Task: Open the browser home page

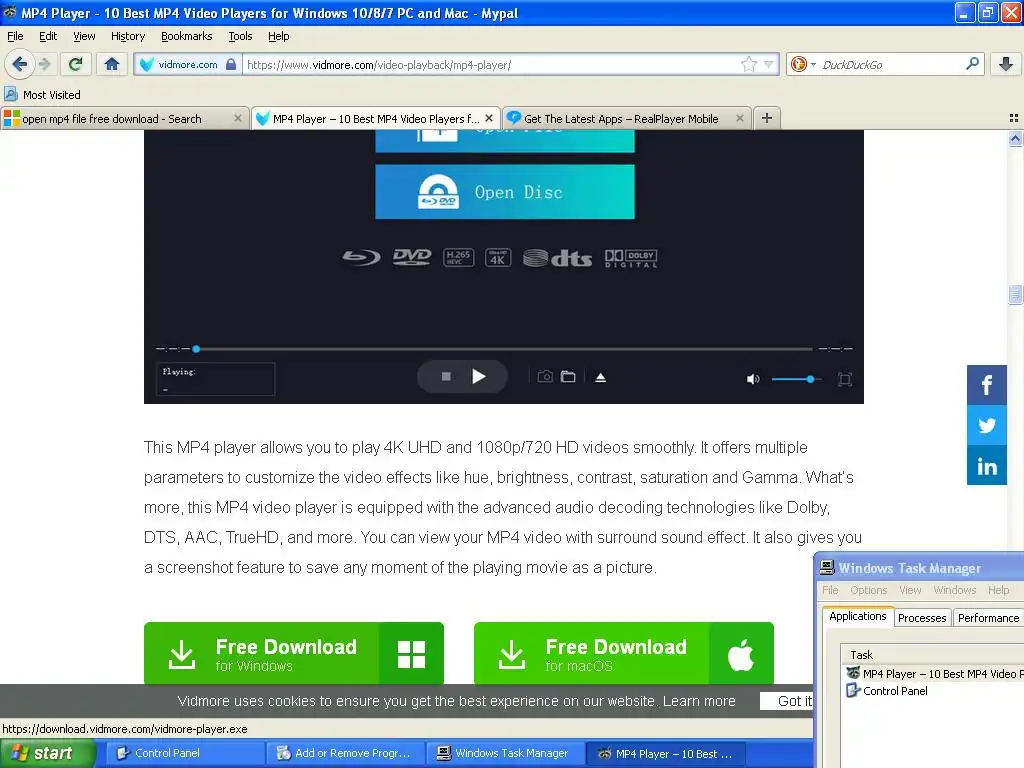Action: click(112, 64)
